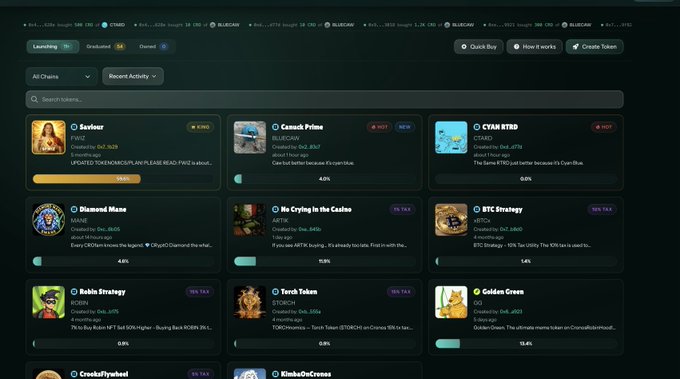Image resolution: width=680 pixels, height=379 pixels.
Task: Open the How it works button
Action: click(x=534, y=46)
